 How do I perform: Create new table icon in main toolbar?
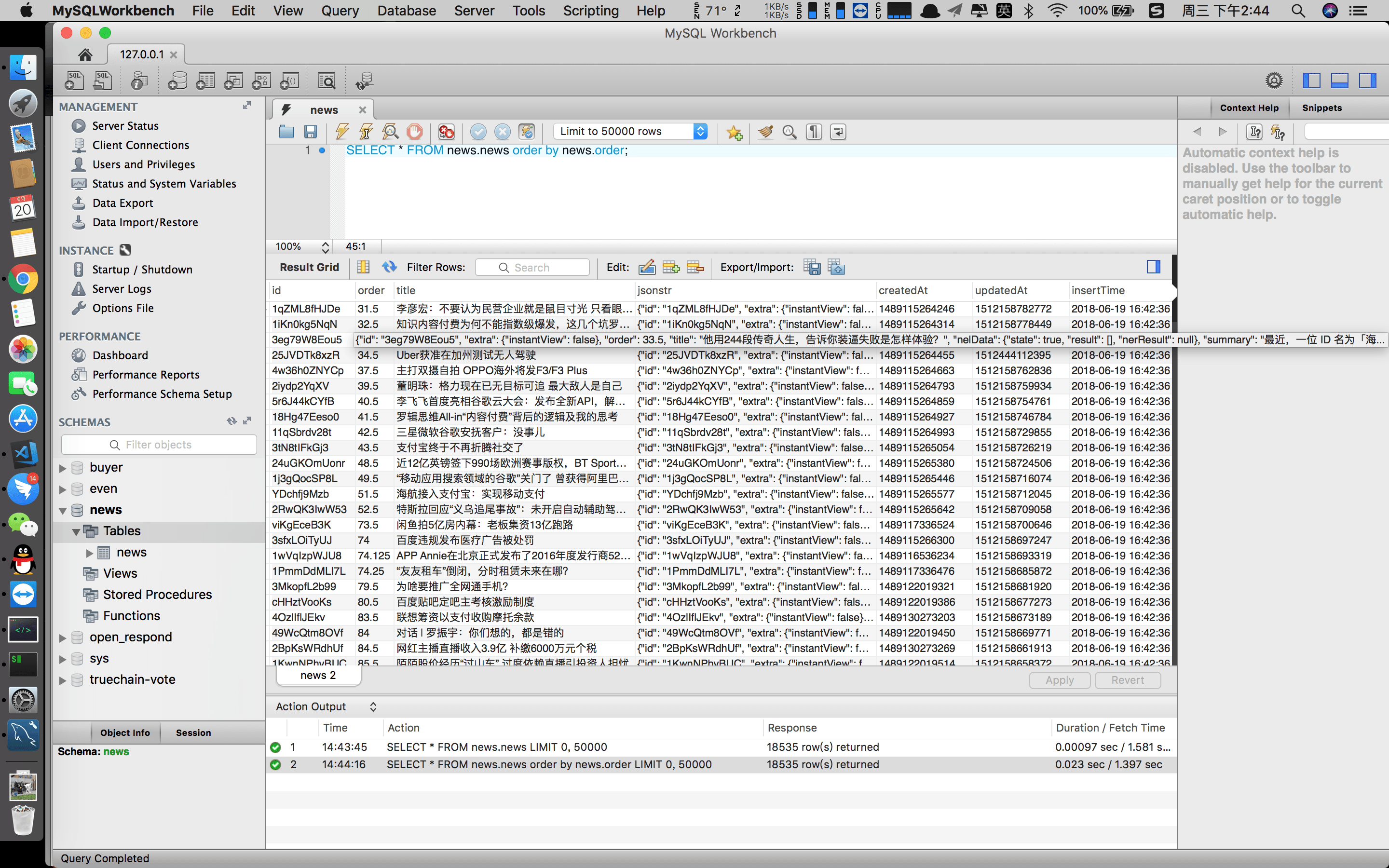[x=205, y=81]
